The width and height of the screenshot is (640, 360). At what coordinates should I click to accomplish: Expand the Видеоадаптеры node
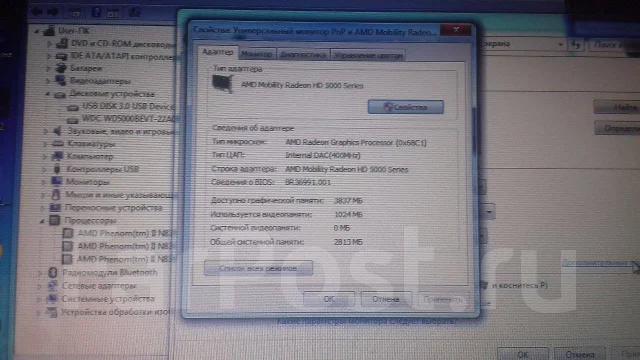(x=48, y=81)
